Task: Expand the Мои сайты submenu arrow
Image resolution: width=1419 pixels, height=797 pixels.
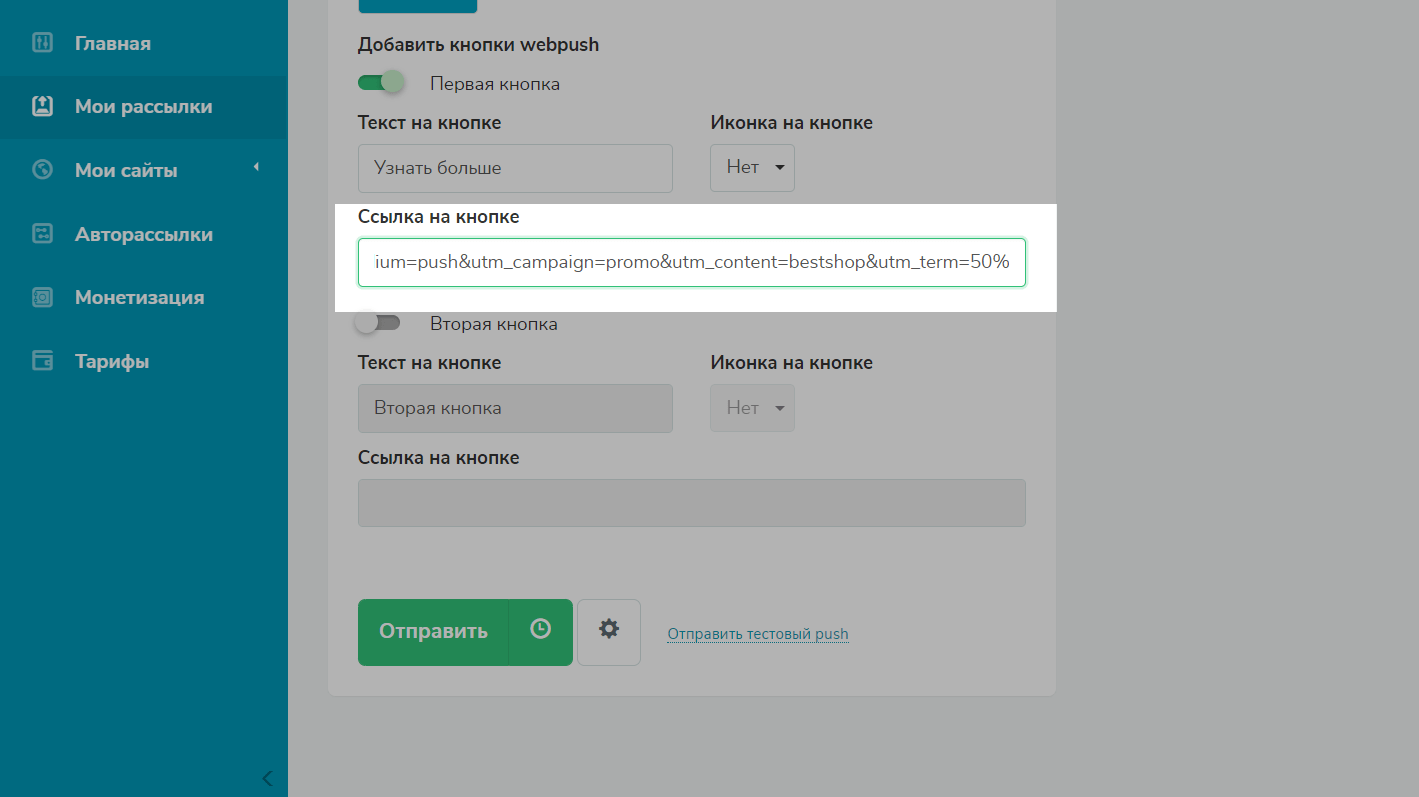Action: coord(256,167)
